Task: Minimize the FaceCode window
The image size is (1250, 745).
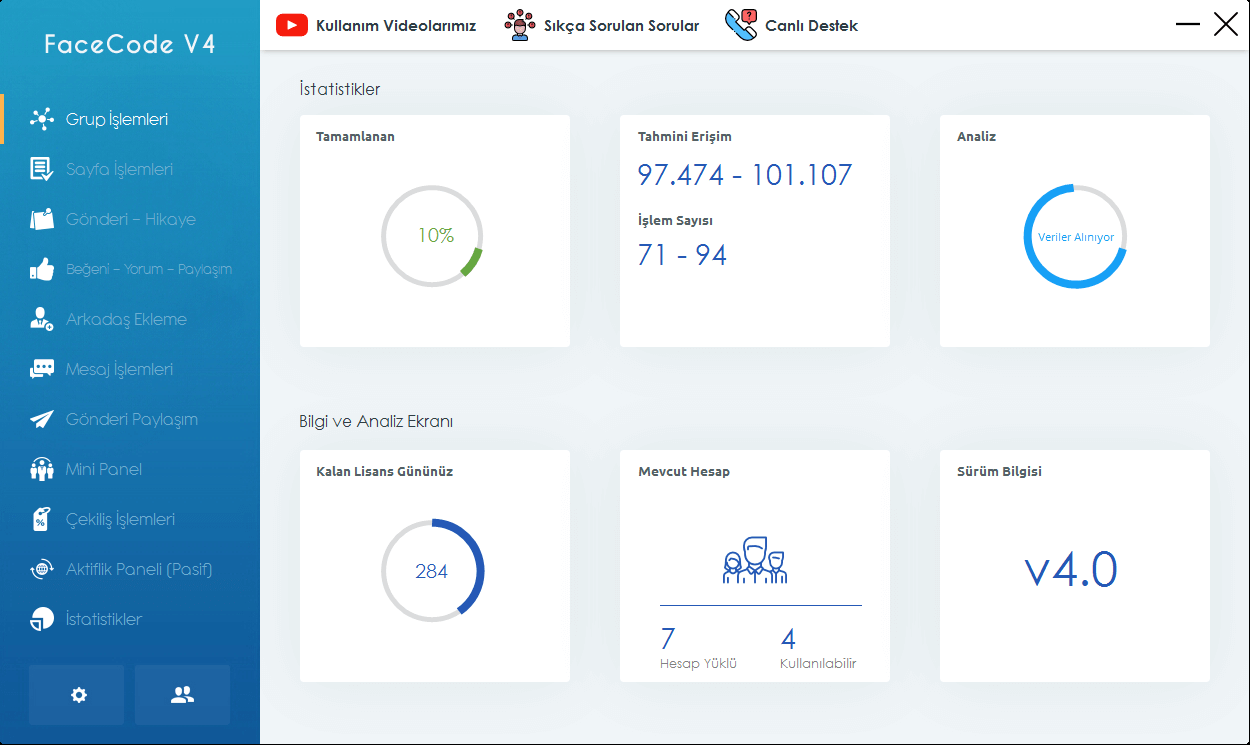Action: pos(1187,24)
